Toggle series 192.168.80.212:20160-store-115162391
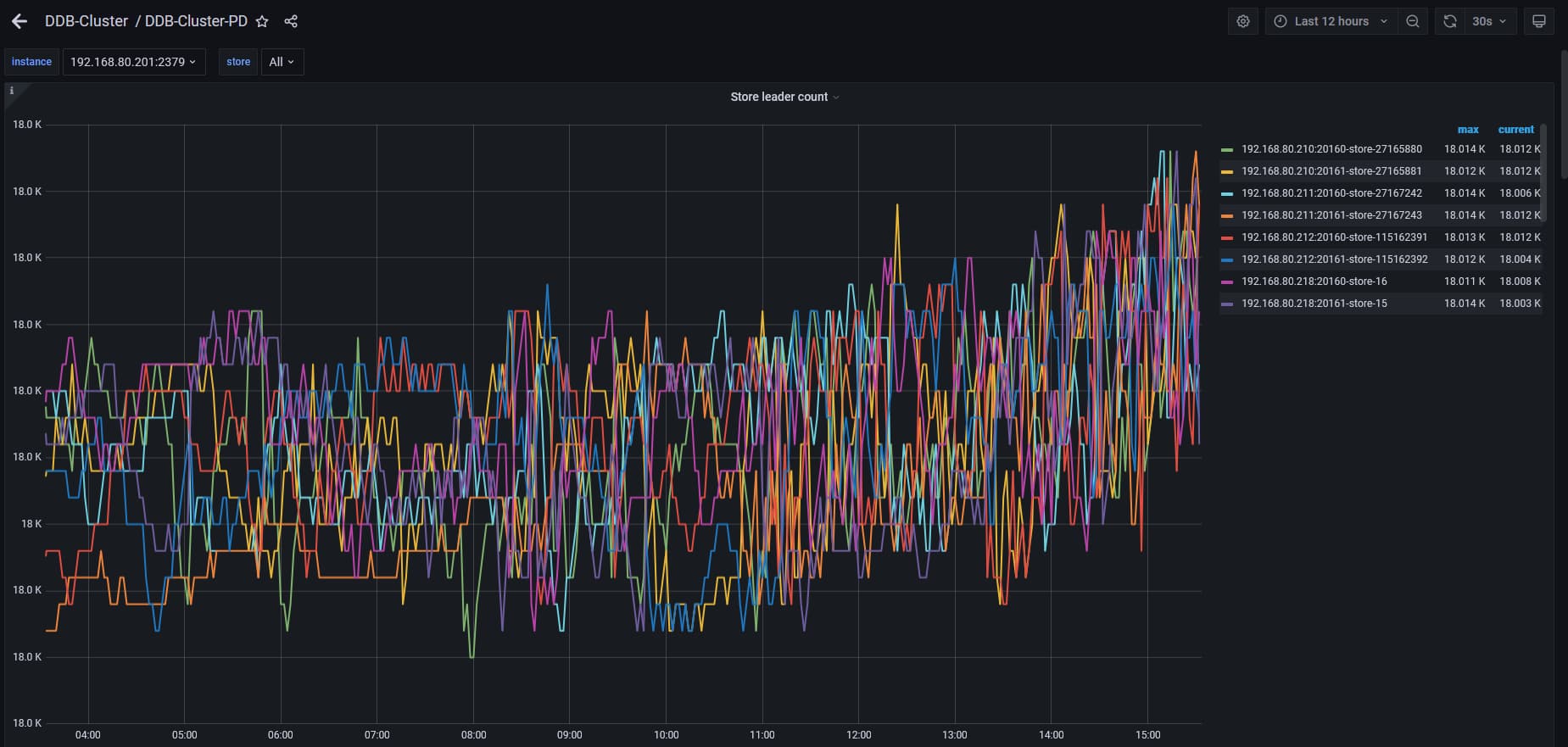 click(1334, 237)
